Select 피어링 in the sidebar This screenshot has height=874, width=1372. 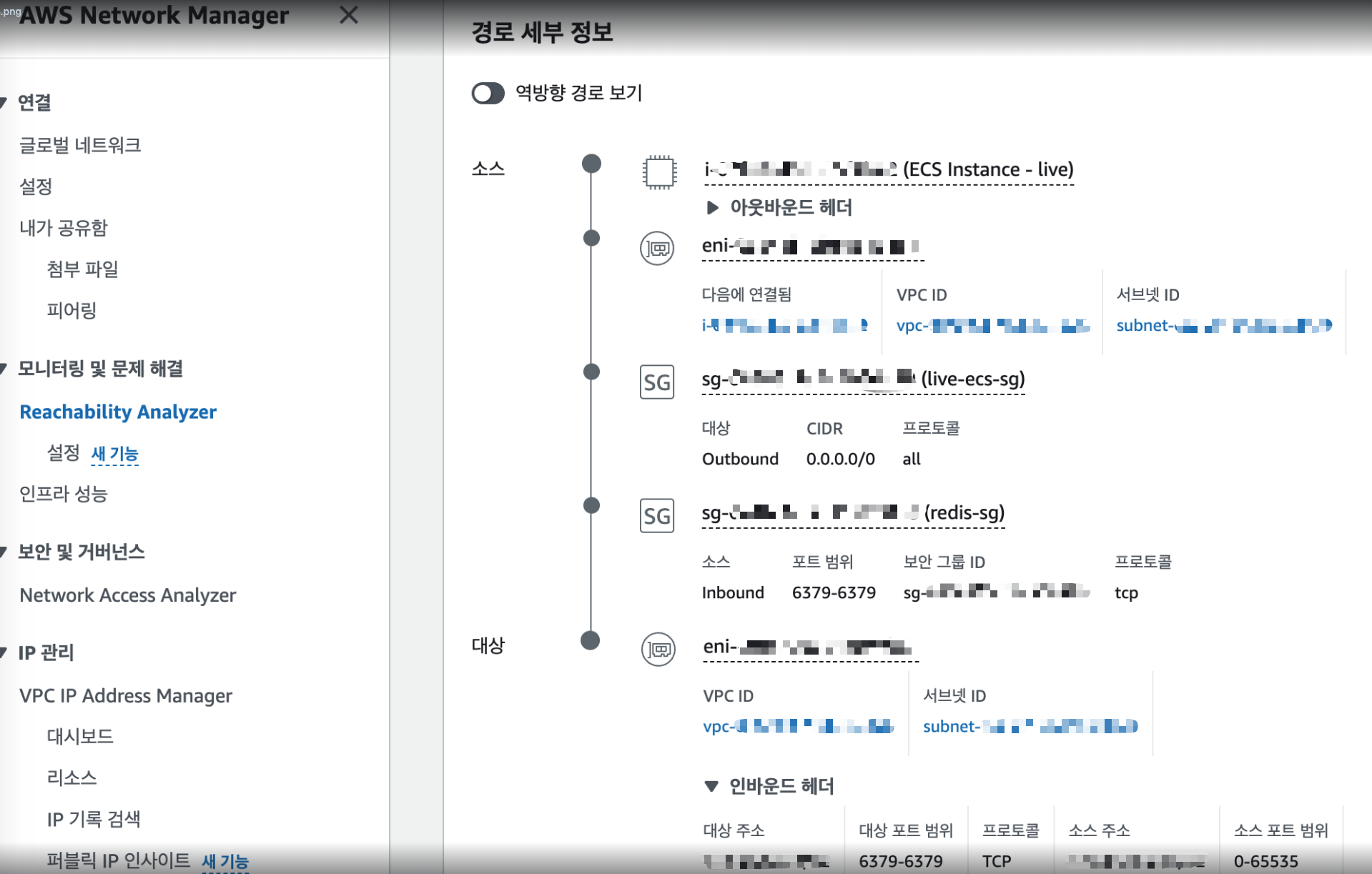pyautogui.click(x=71, y=310)
